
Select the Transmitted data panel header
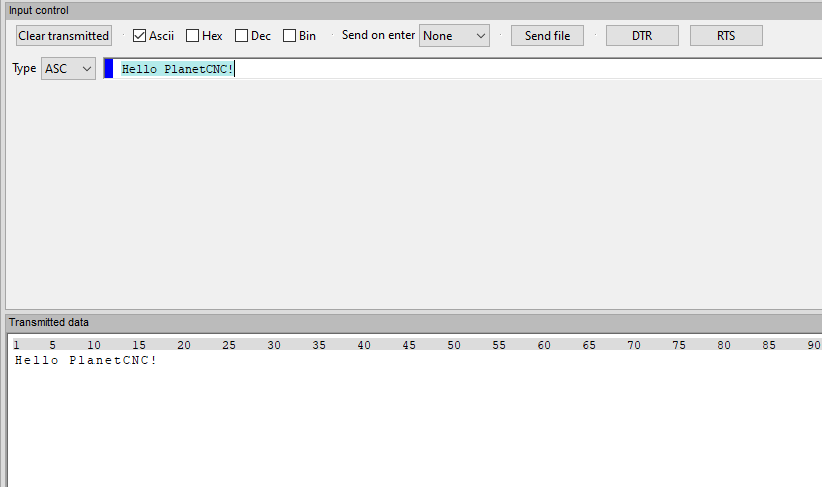coord(49,322)
